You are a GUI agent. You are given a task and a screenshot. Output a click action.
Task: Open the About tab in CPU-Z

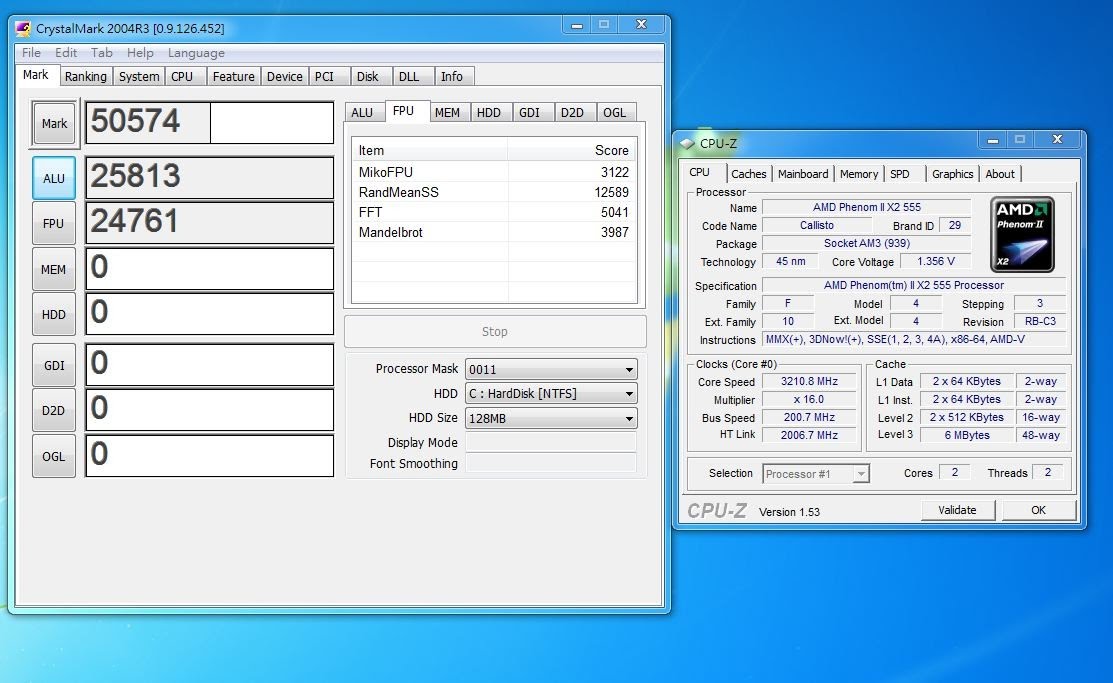tap(1000, 174)
